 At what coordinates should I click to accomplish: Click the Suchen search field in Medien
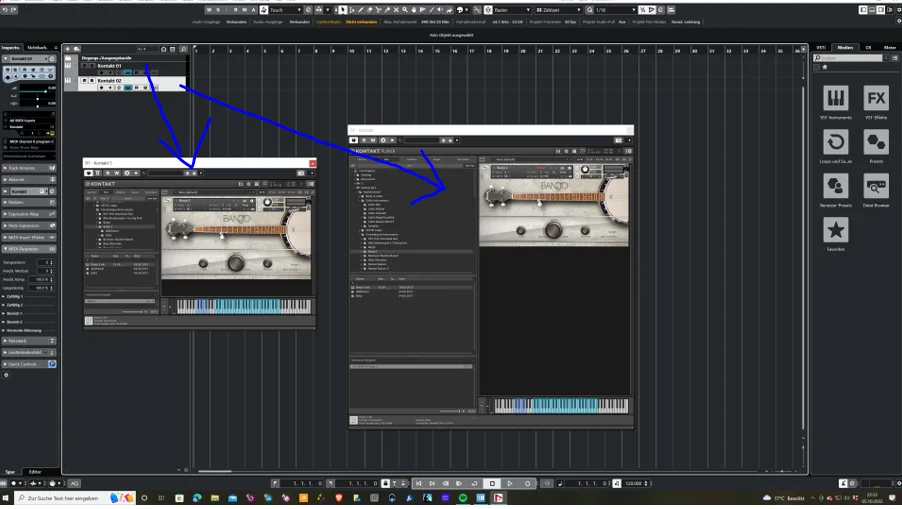click(848, 58)
